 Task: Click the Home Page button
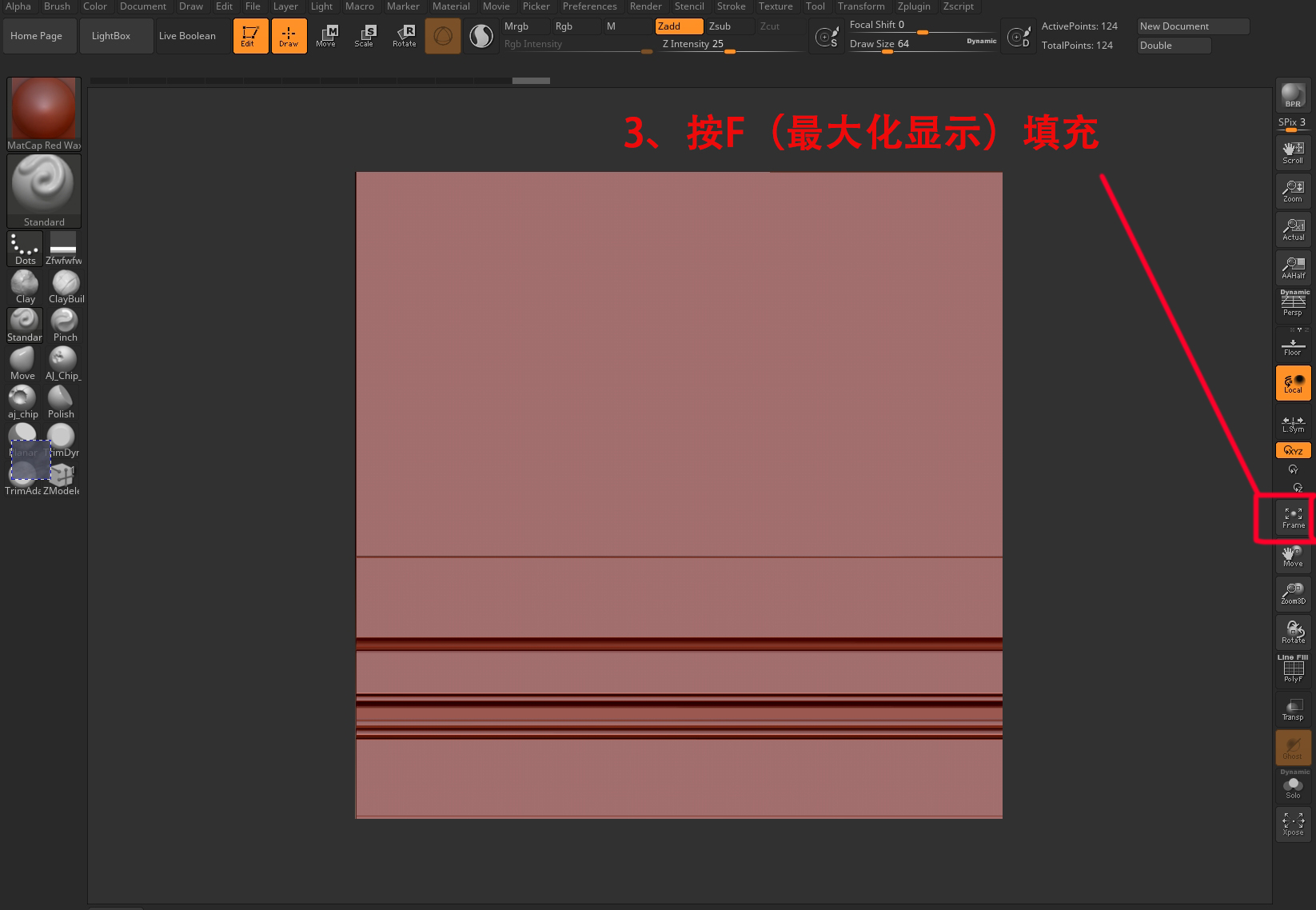tap(38, 35)
